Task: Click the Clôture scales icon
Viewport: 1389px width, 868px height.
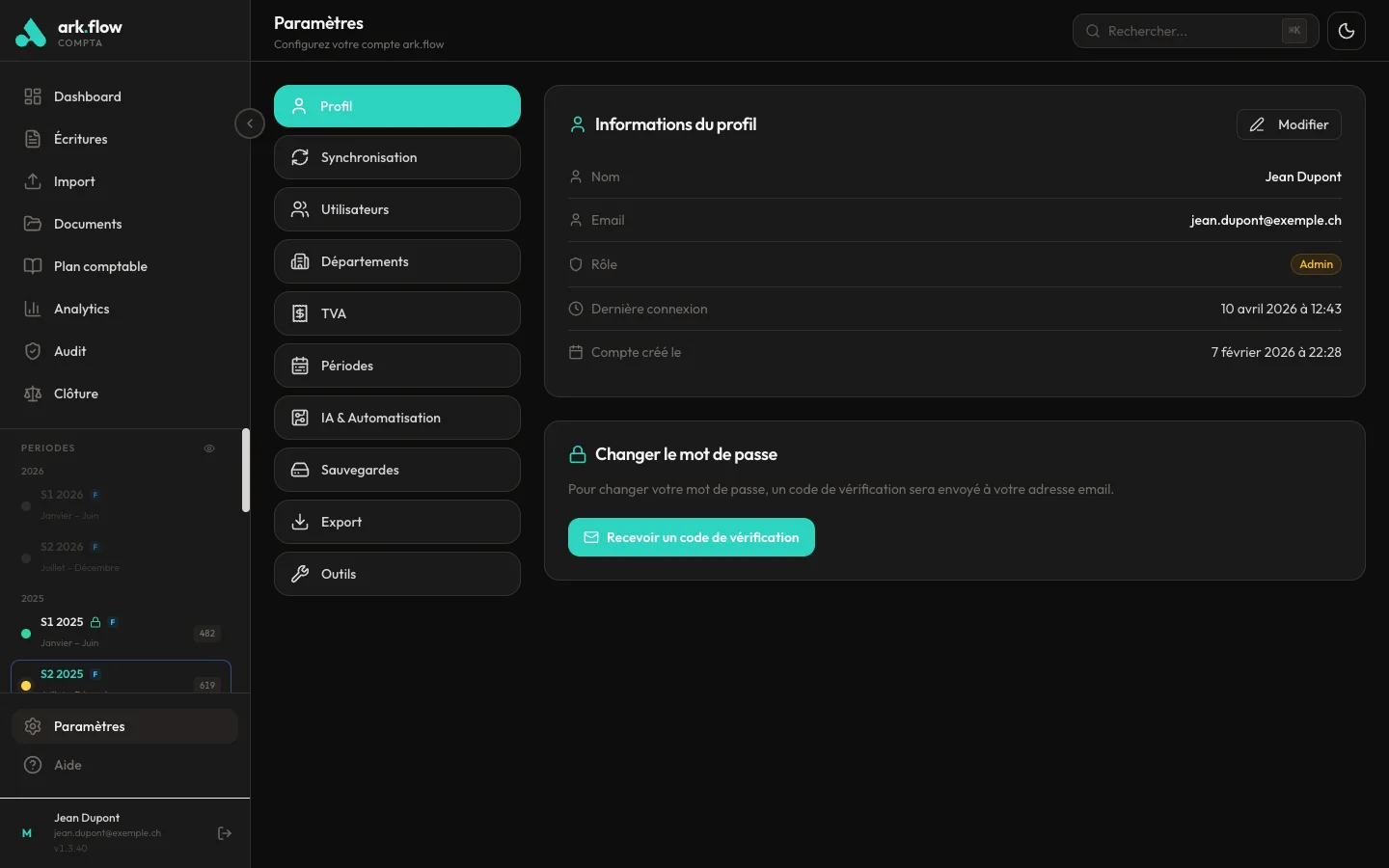Action: click(x=32, y=393)
